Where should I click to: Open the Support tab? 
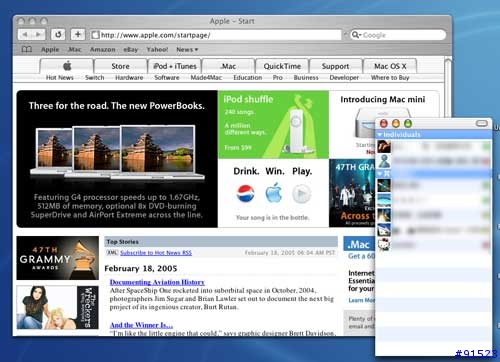[x=335, y=66]
